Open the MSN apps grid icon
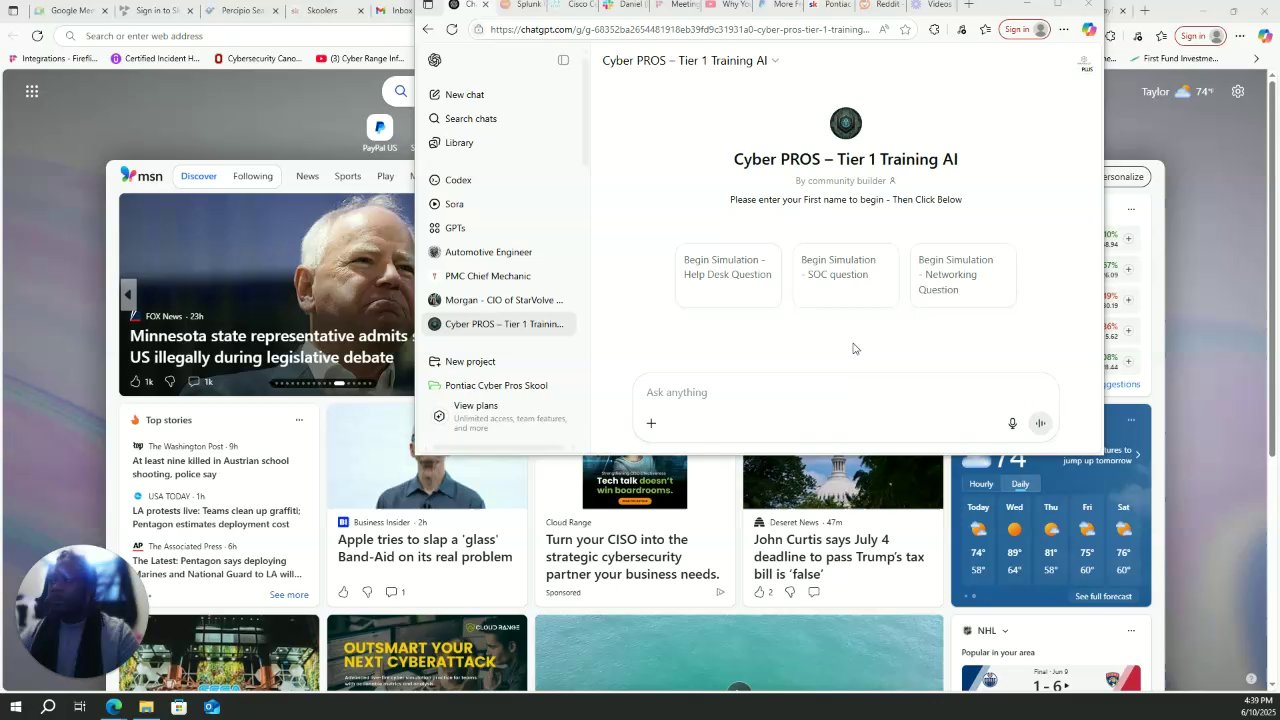 [x=32, y=92]
